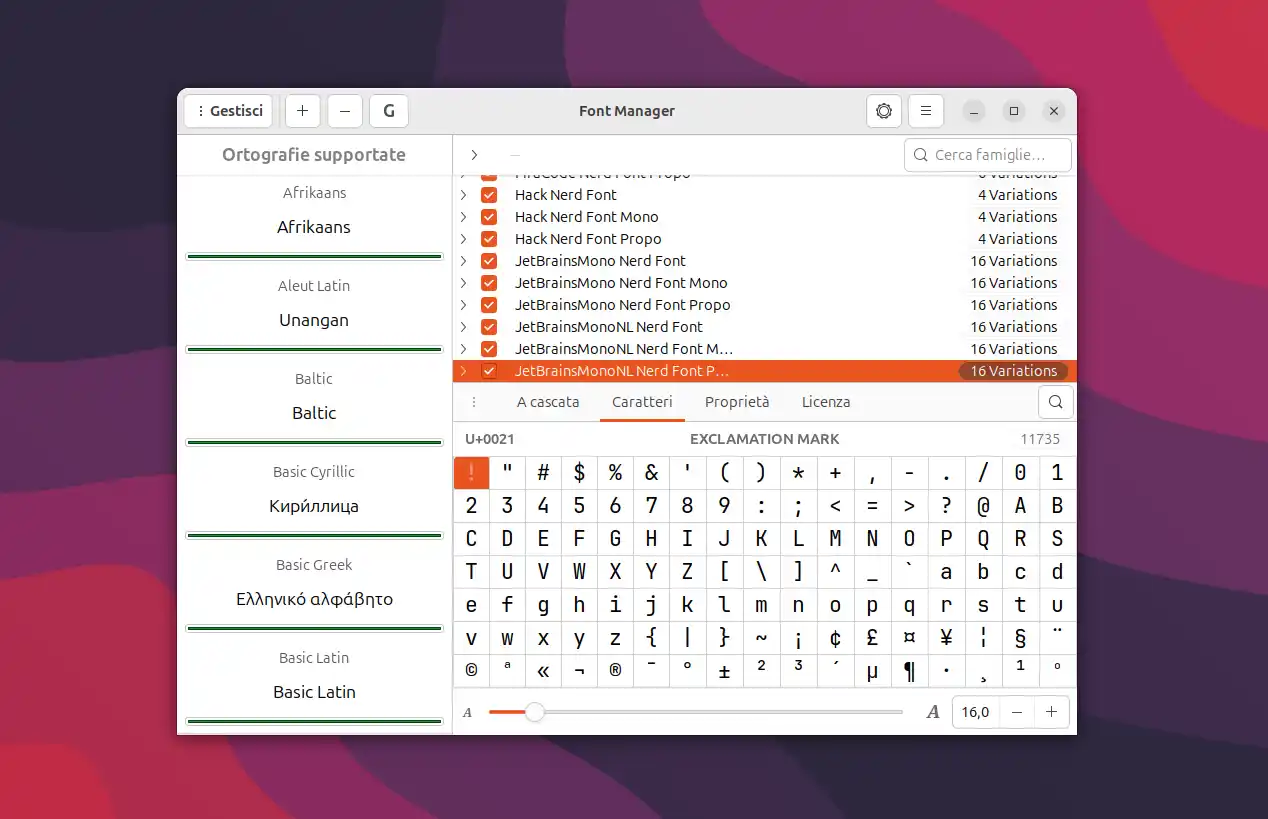Image resolution: width=1268 pixels, height=819 pixels.
Task: Uncheck the Hack Nerd Font checkbox
Action: pos(489,195)
